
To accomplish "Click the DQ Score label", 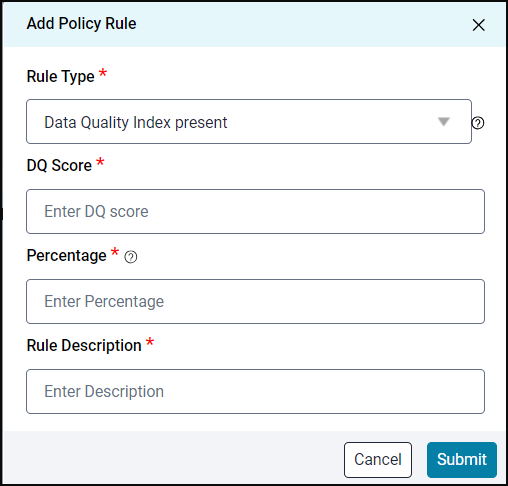I will 59,165.
